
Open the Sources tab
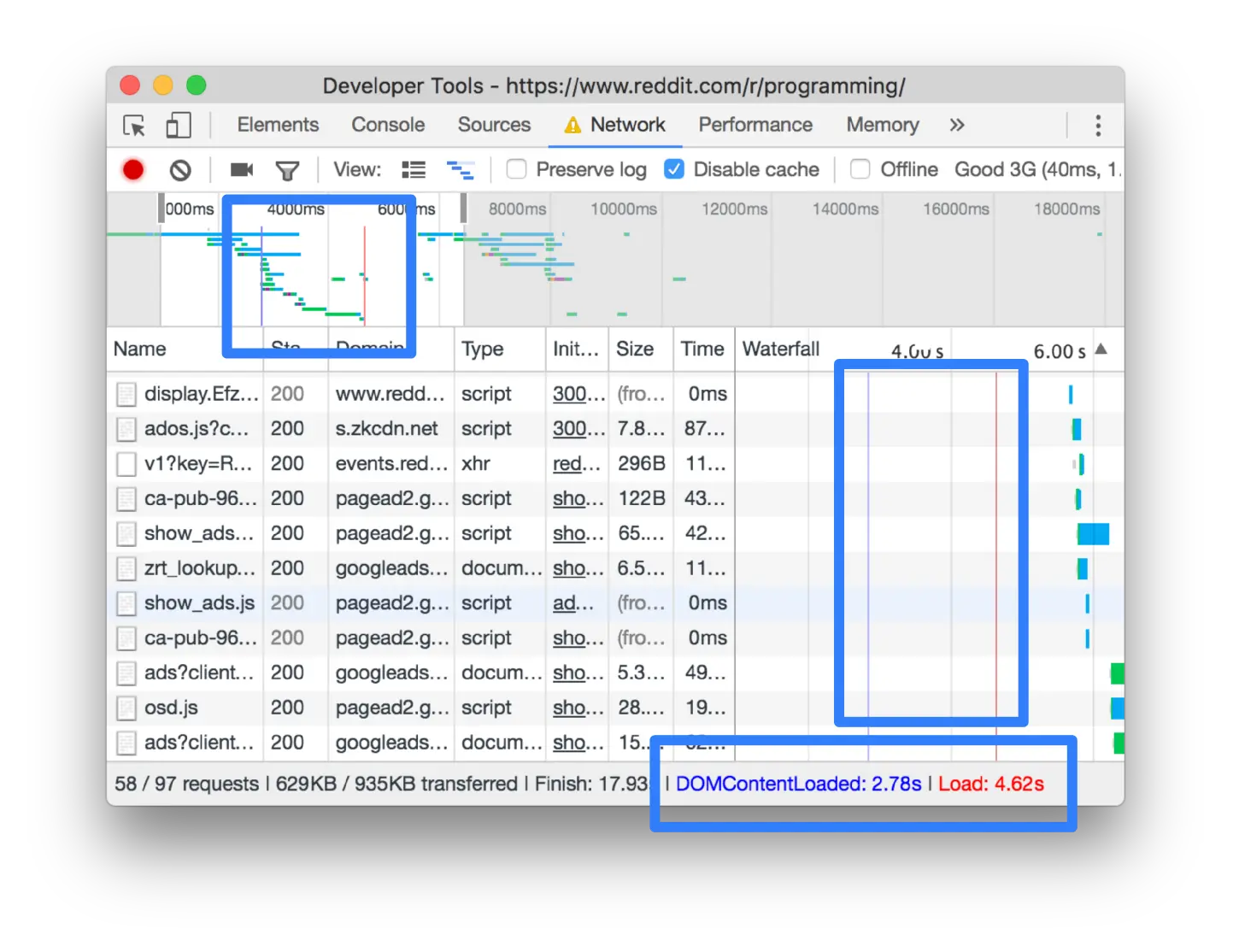coord(494,125)
